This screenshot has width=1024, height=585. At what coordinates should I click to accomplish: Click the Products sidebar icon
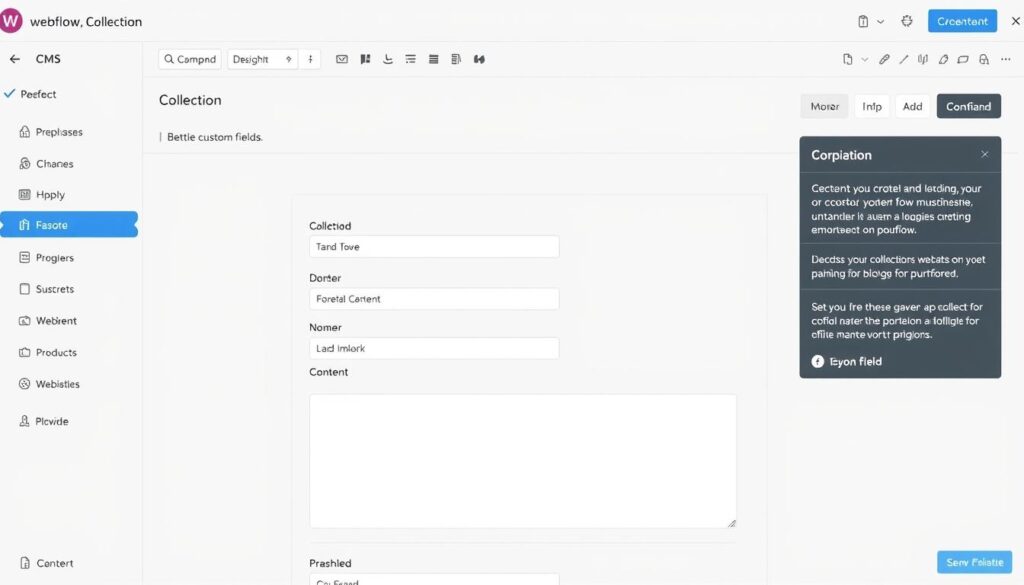24,352
